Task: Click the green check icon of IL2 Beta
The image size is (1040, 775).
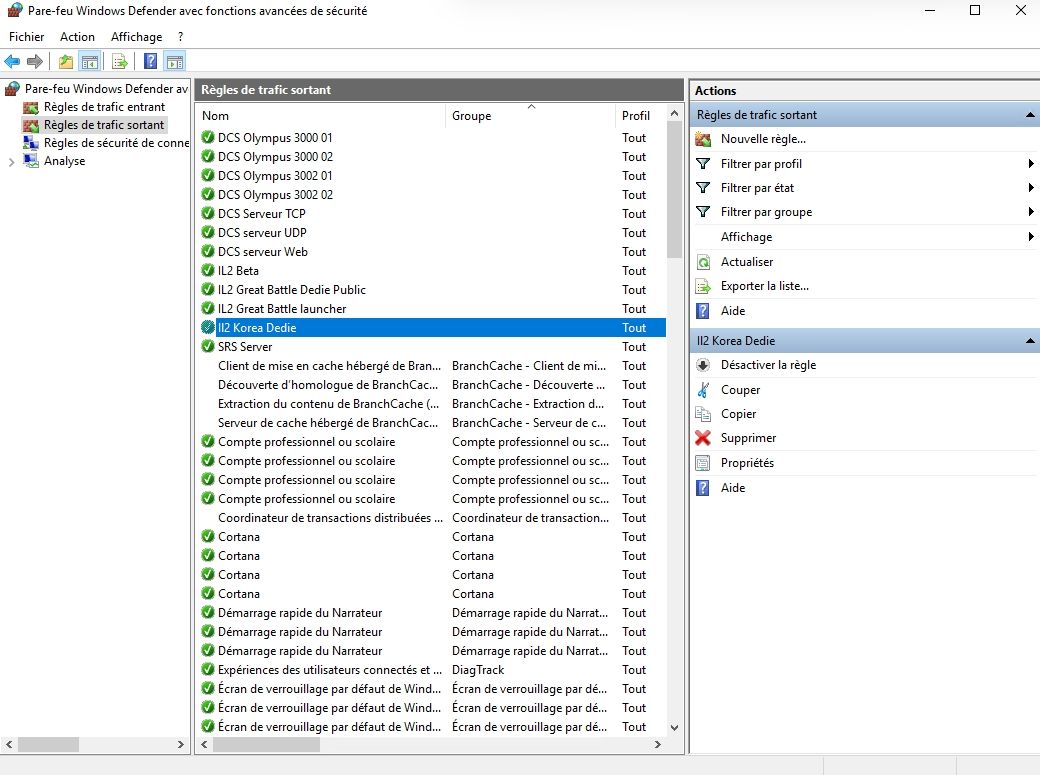Action: 208,271
